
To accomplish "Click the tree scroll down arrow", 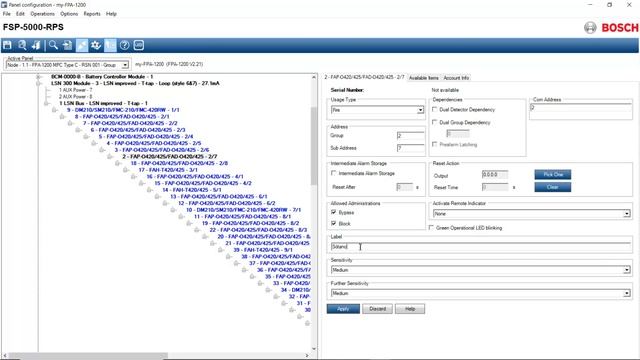I will (314, 349).
